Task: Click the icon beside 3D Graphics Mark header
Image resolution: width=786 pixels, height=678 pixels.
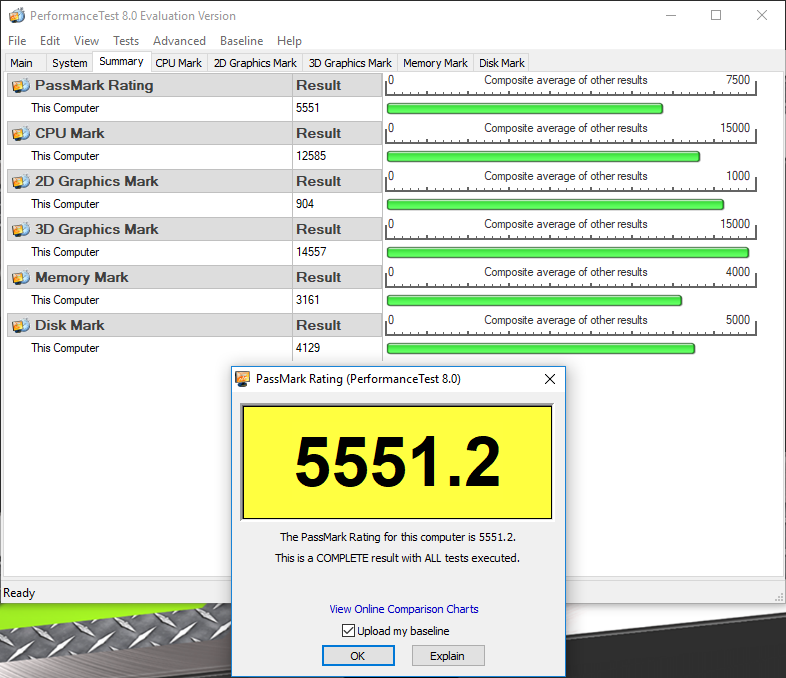Action: click(21, 230)
